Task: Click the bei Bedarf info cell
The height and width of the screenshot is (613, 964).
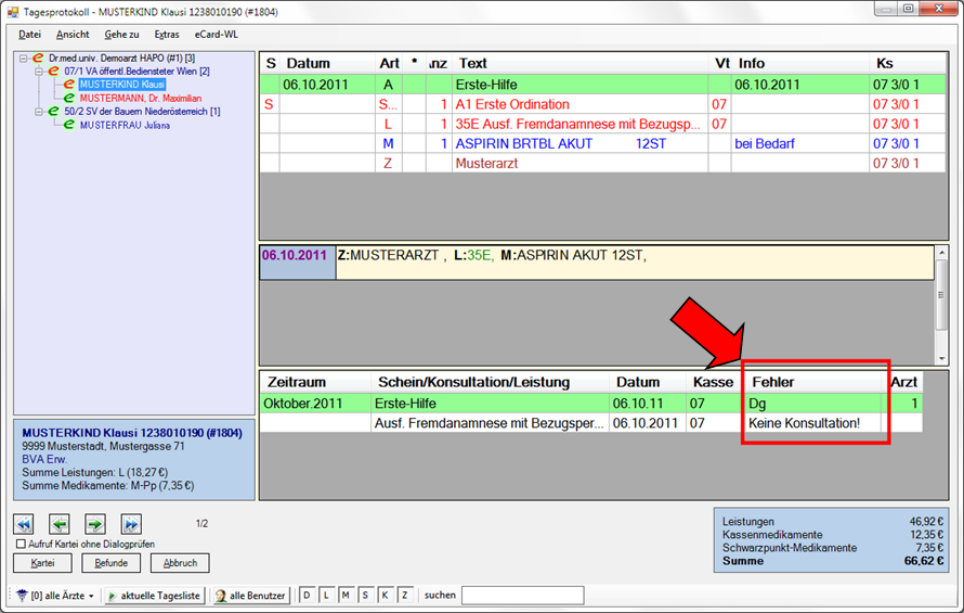Action: (x=800, y=143)
